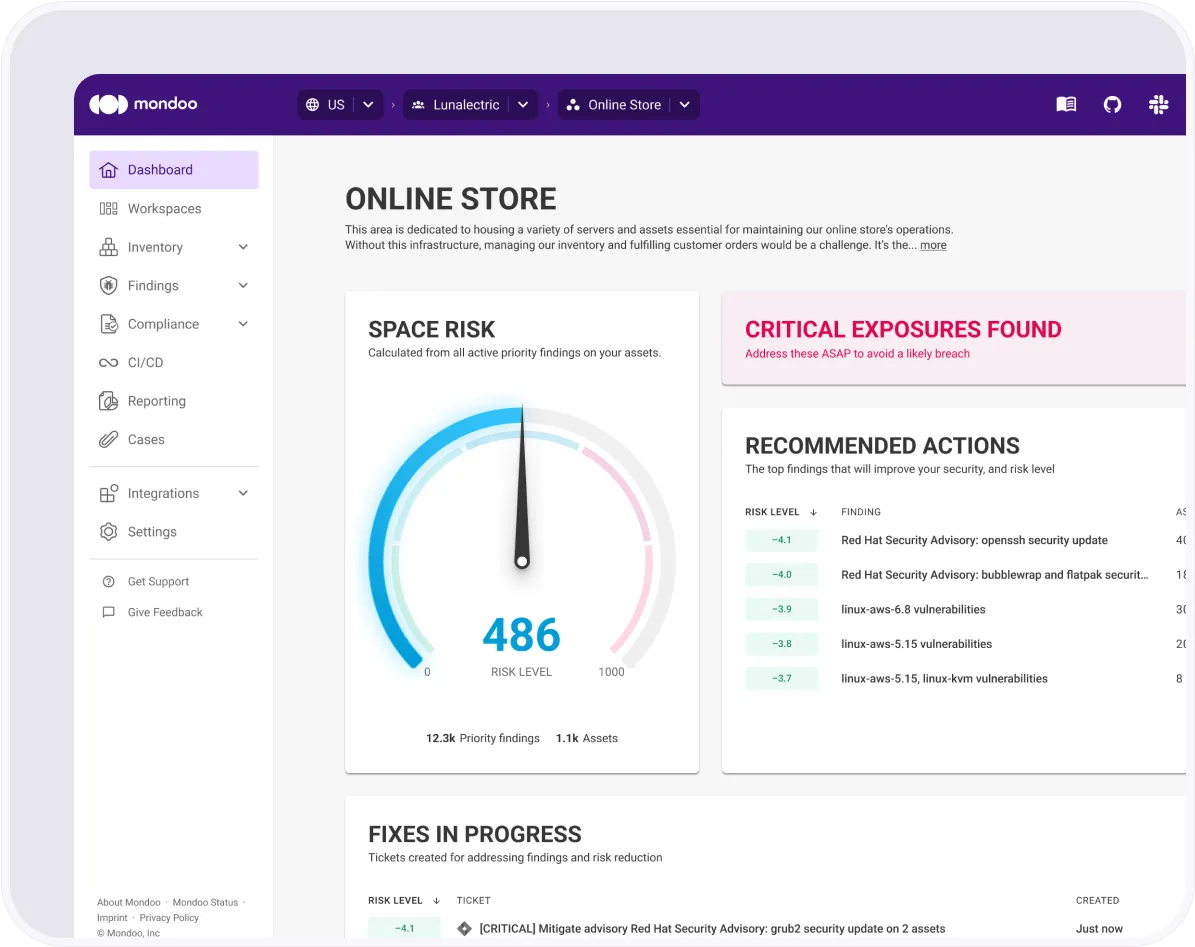The image size is (1195, 947).
Task: Click FINDING column header
Action: (860, 512)
